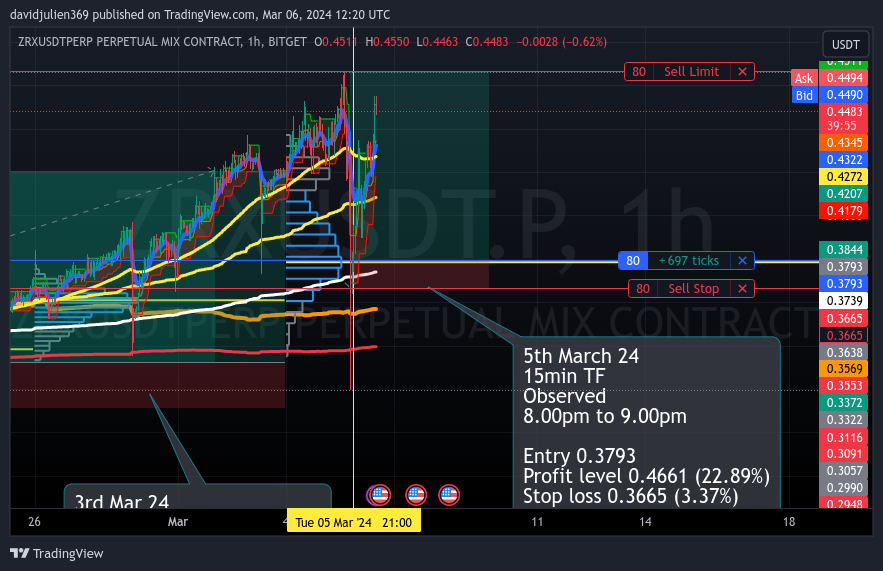This screenshot has height=571, width=883.
Task: Open the leftmost US flag economic event icon
Action: (380, 495)
